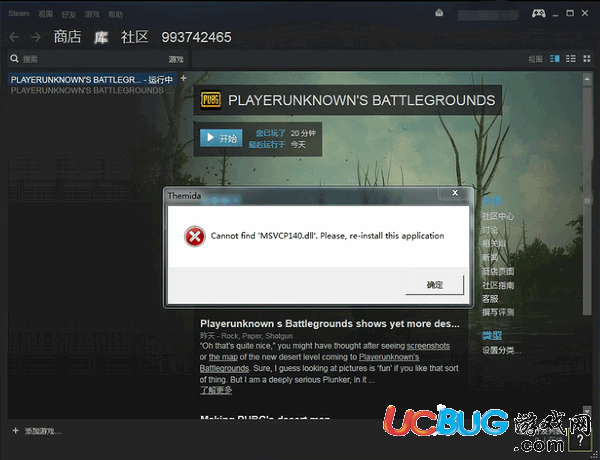Screen dimensions: 600x460
Task: Click the 添加游戏 link
Action: (42, 431)
